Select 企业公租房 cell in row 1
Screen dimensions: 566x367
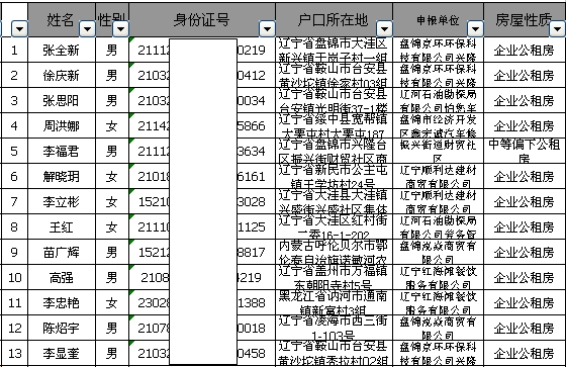tap(524, 50)
